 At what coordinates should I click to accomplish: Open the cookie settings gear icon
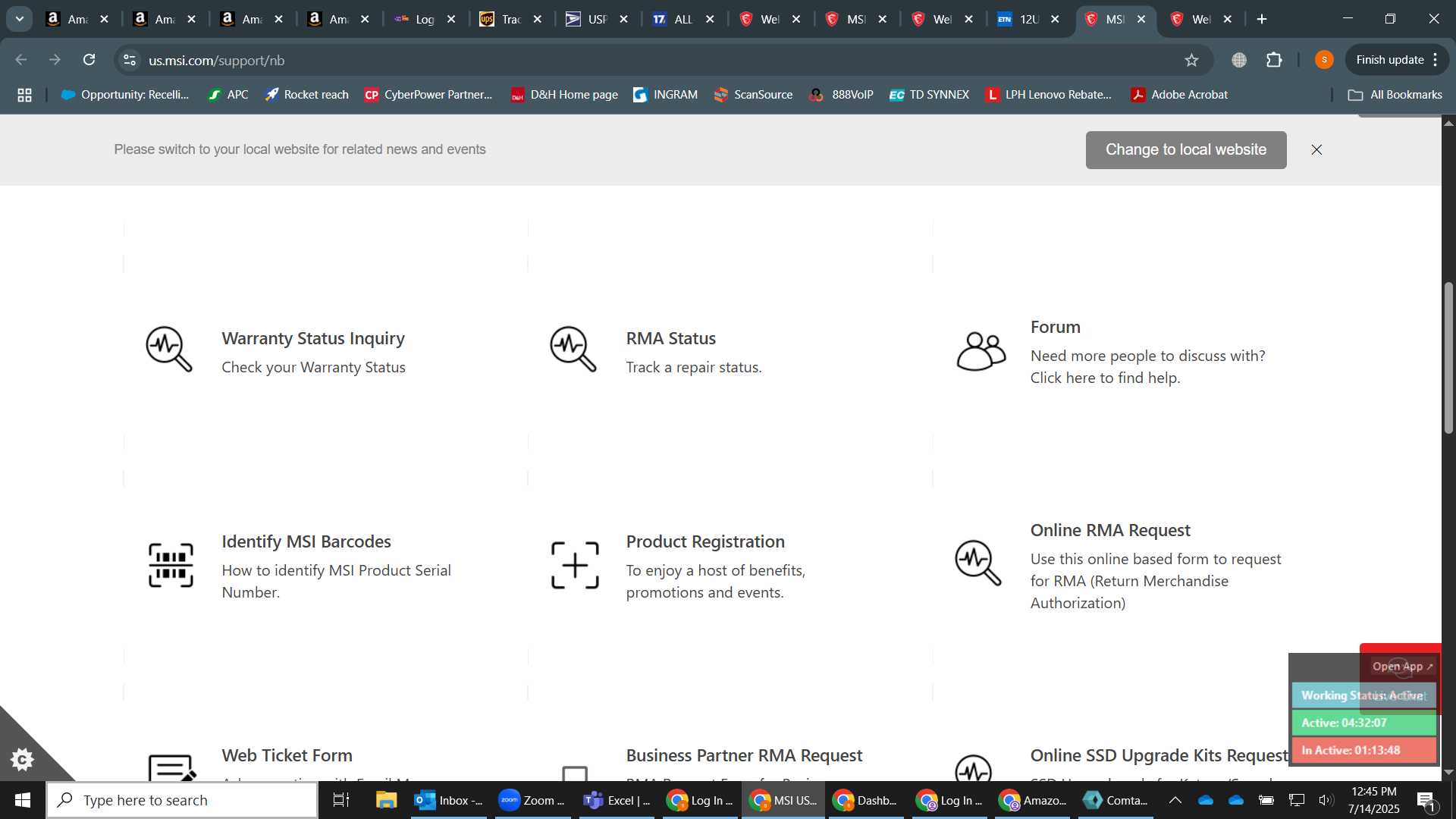point(23,759)
